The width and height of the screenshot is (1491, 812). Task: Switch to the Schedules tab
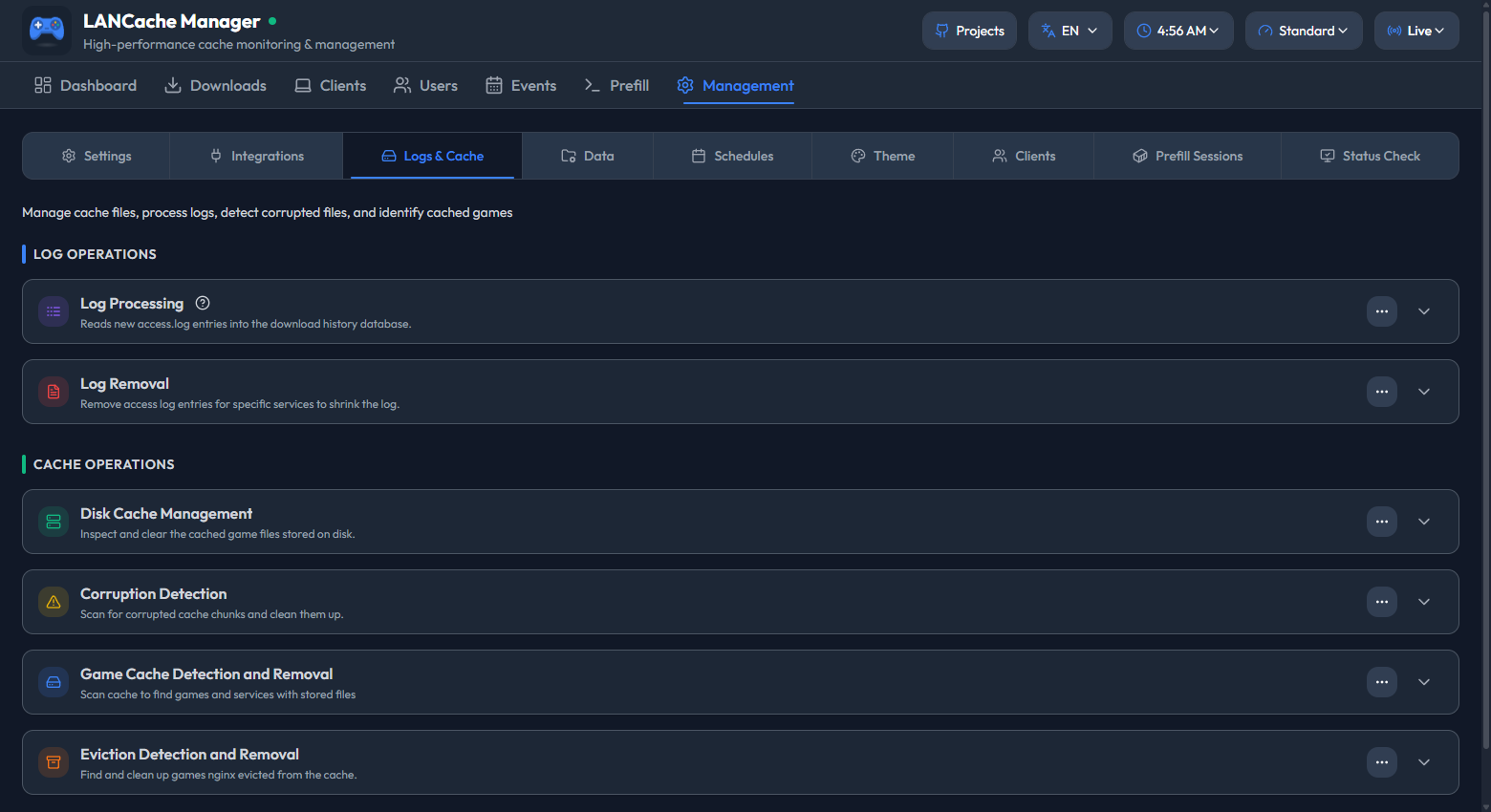tap(732, 156)
